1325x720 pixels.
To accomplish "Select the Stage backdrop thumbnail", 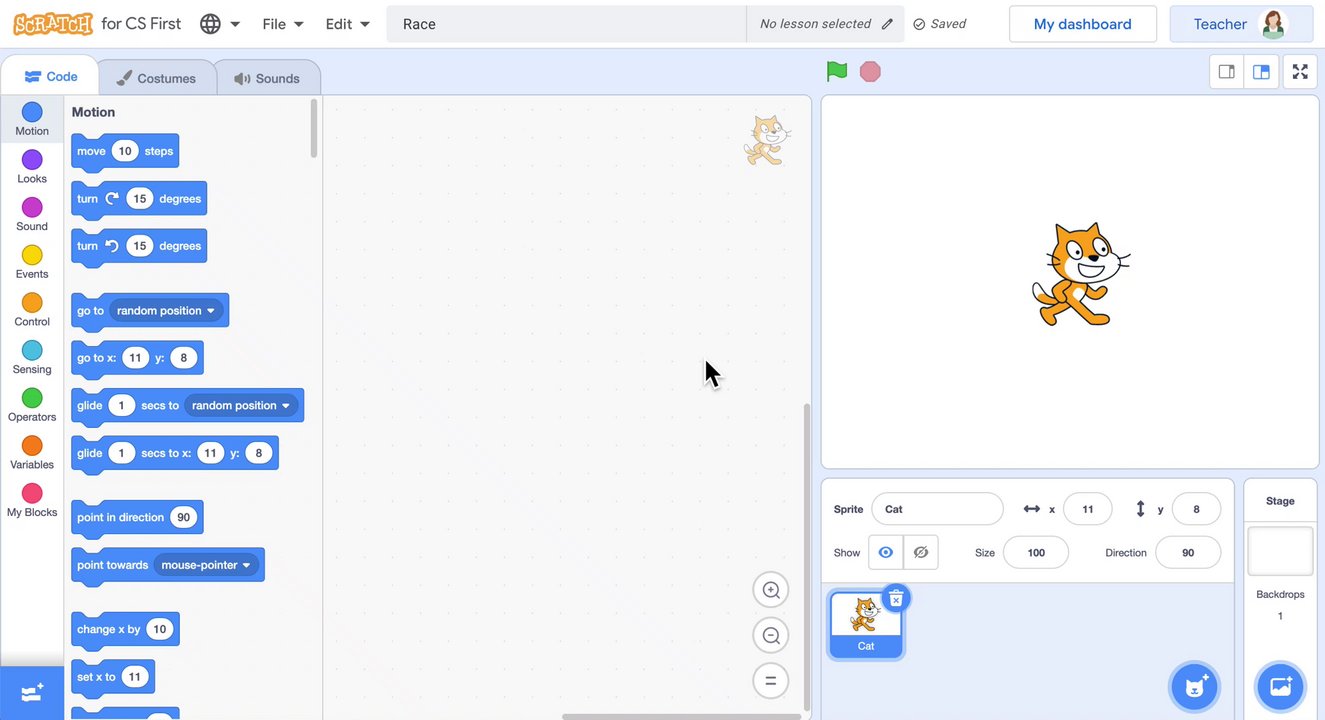I will pos(1280,551).
